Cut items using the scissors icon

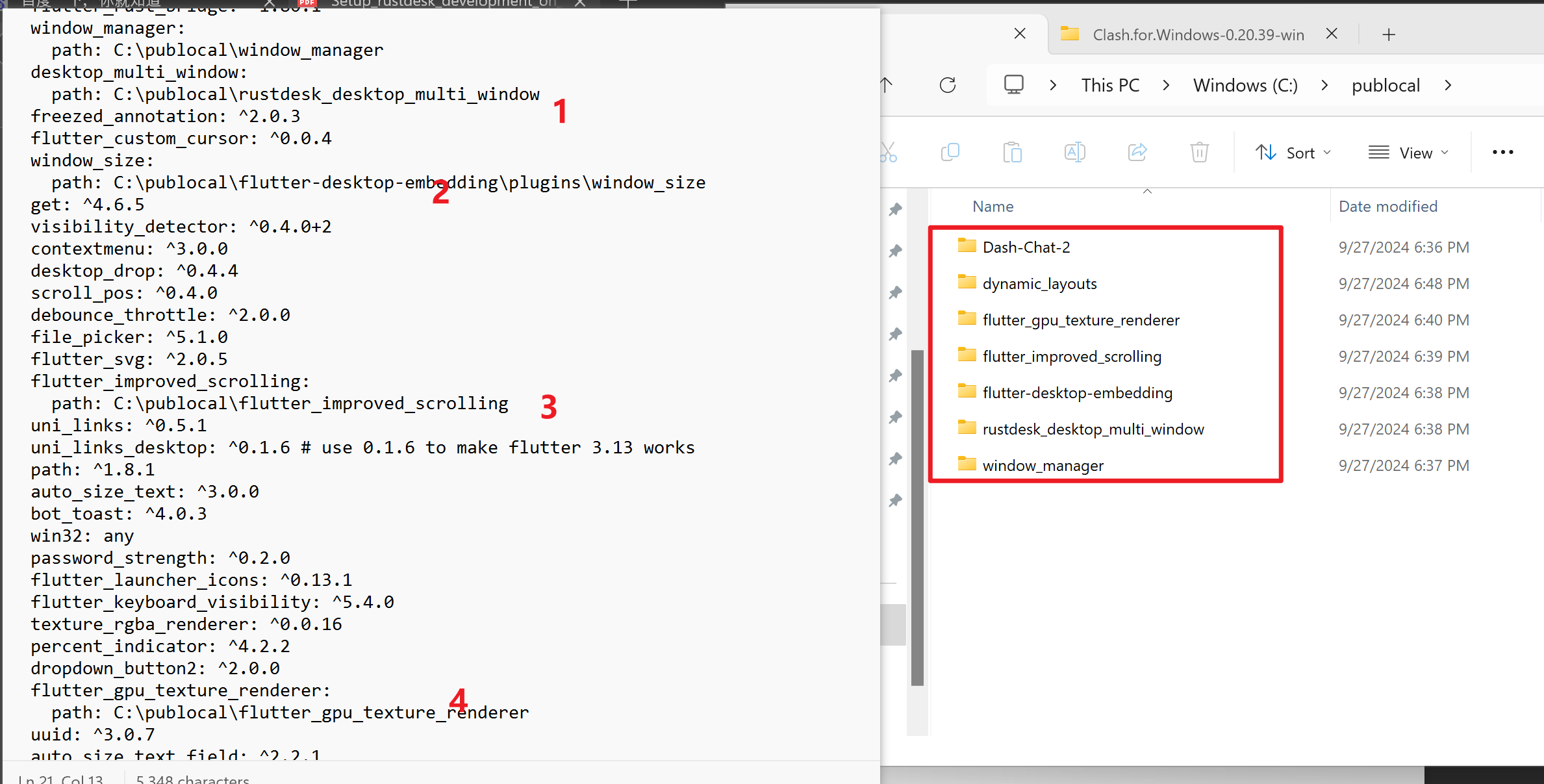[x=887, y=152]
